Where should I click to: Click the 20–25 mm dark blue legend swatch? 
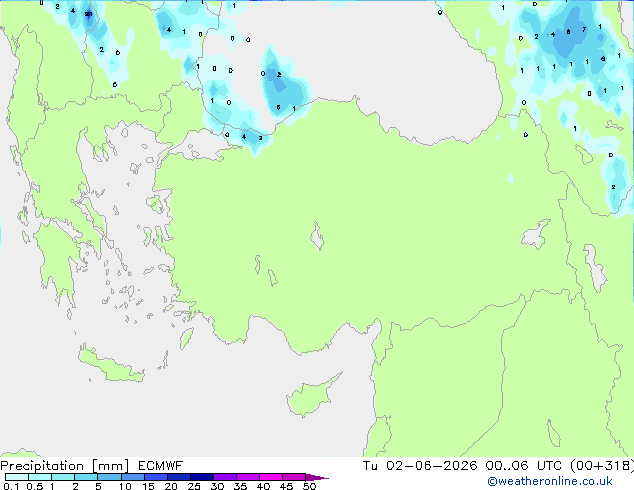pyautogui.click(x=178, y=477)
